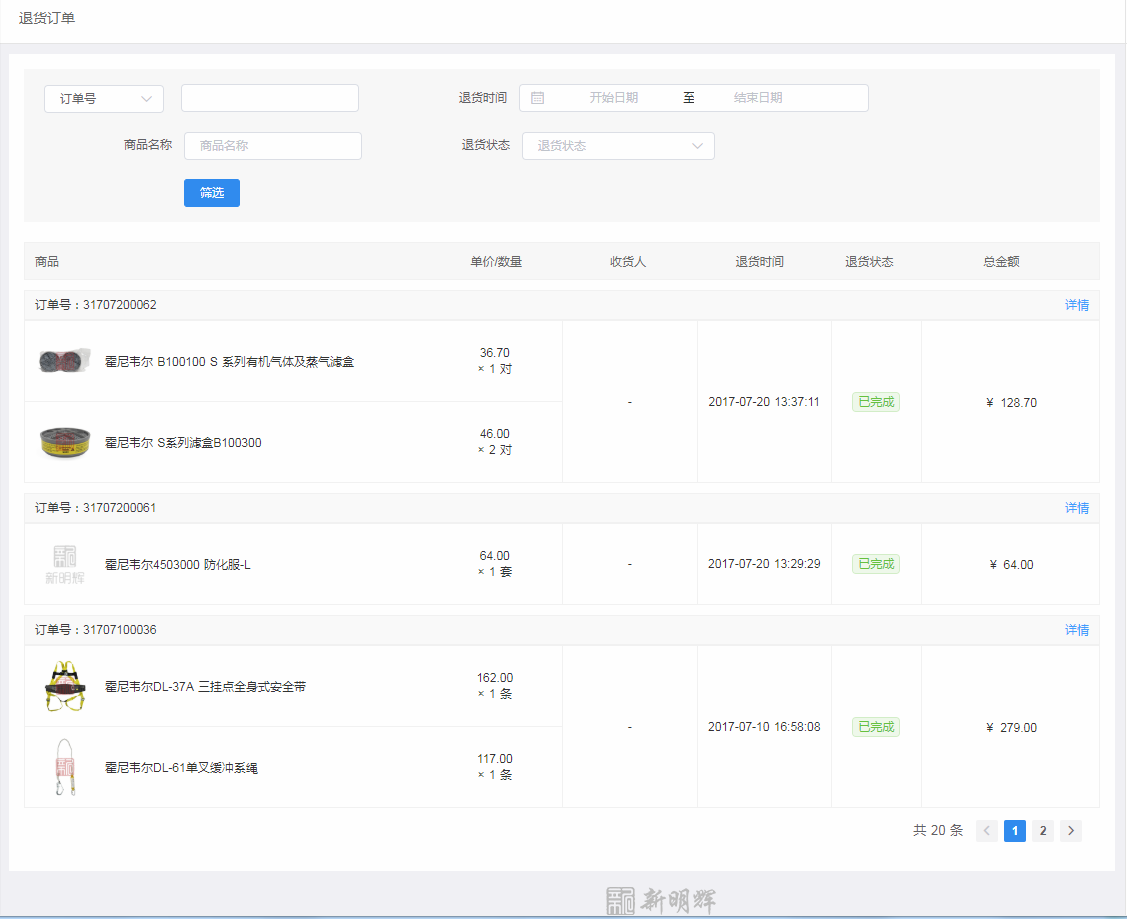Screen dimensions: 1127x919
Task: Click product name 霍尼韦尔 B100100 S 系列有机气体及蒸气滤盒
Action: [229, 362]
